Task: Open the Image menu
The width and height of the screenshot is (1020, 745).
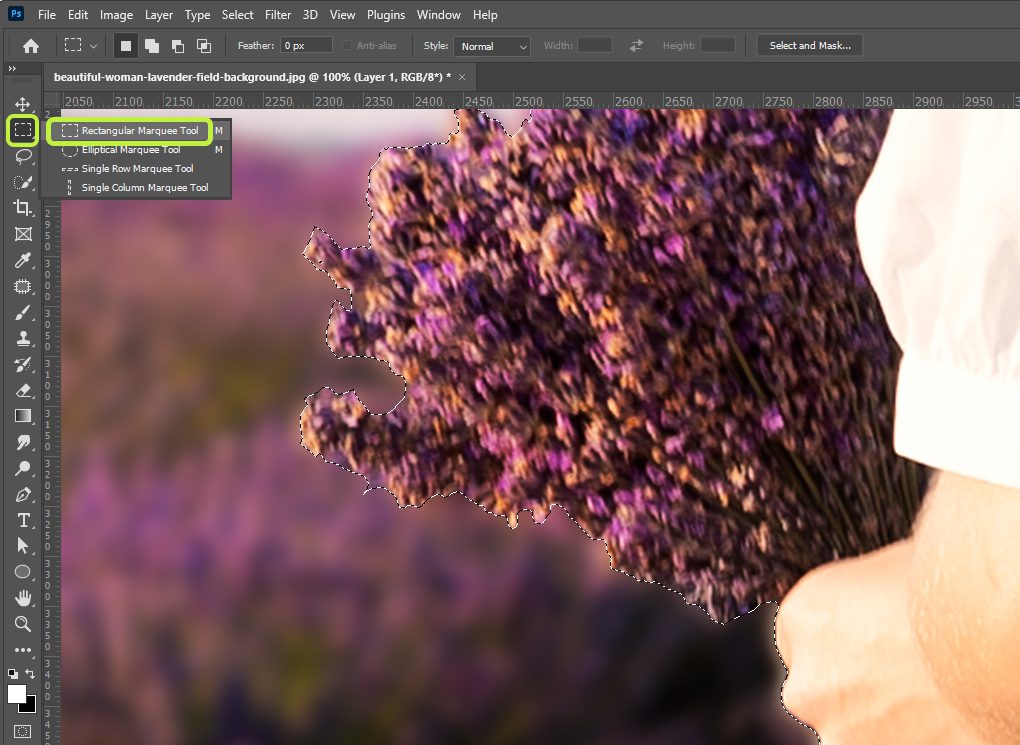Action: (x=116, y=14)
